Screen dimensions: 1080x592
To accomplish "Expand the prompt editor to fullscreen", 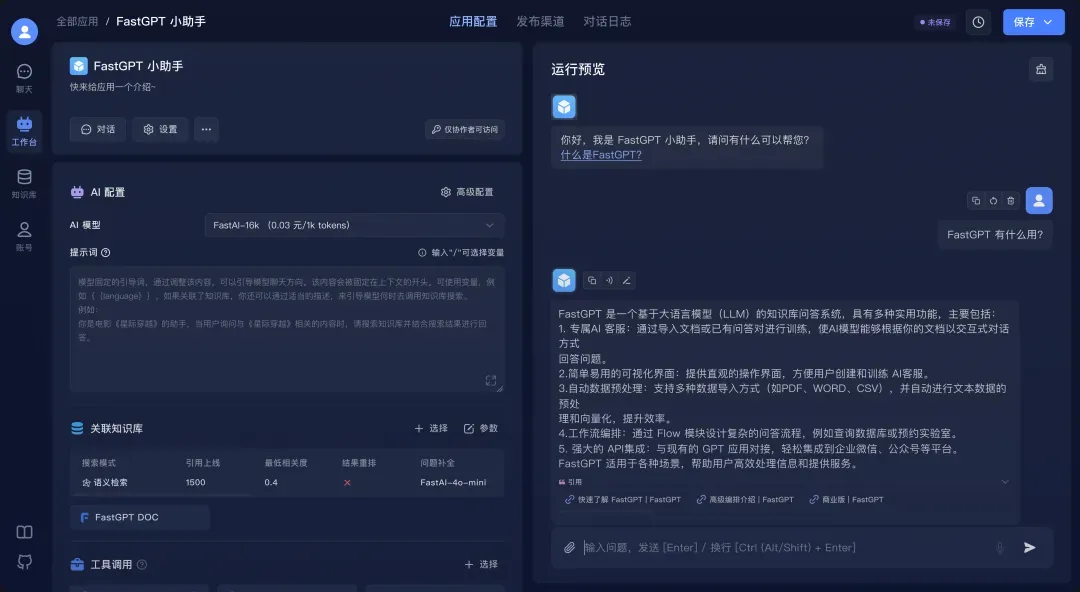I will pyautogui.click(x=490, y=380).
